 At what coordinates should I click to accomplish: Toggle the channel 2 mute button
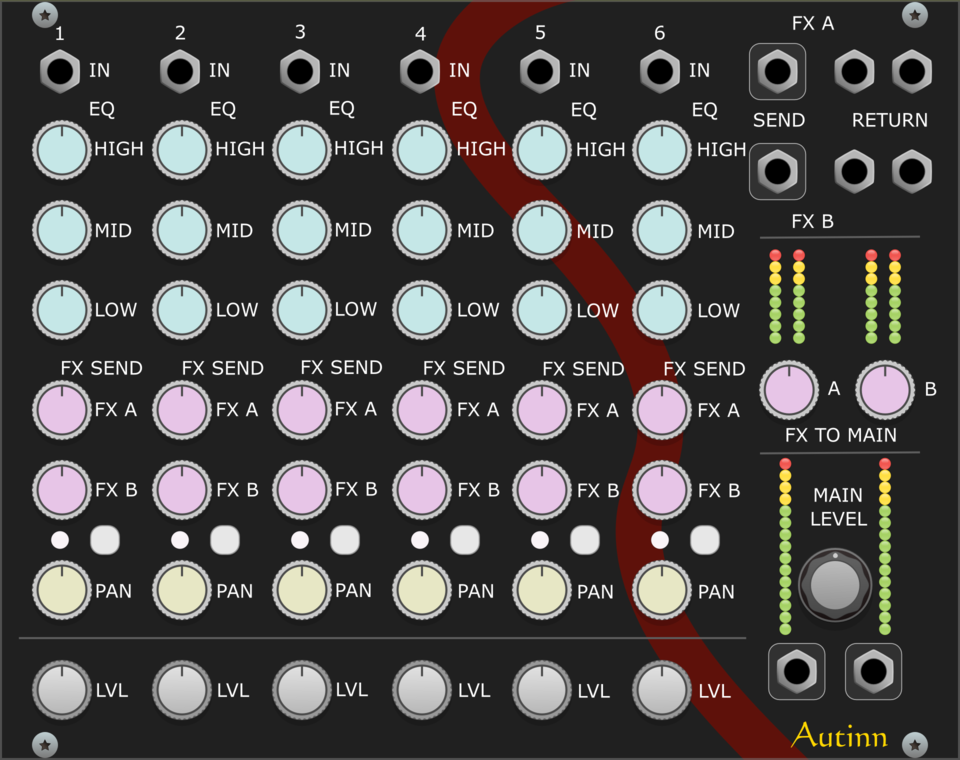(x=225, y=540)
